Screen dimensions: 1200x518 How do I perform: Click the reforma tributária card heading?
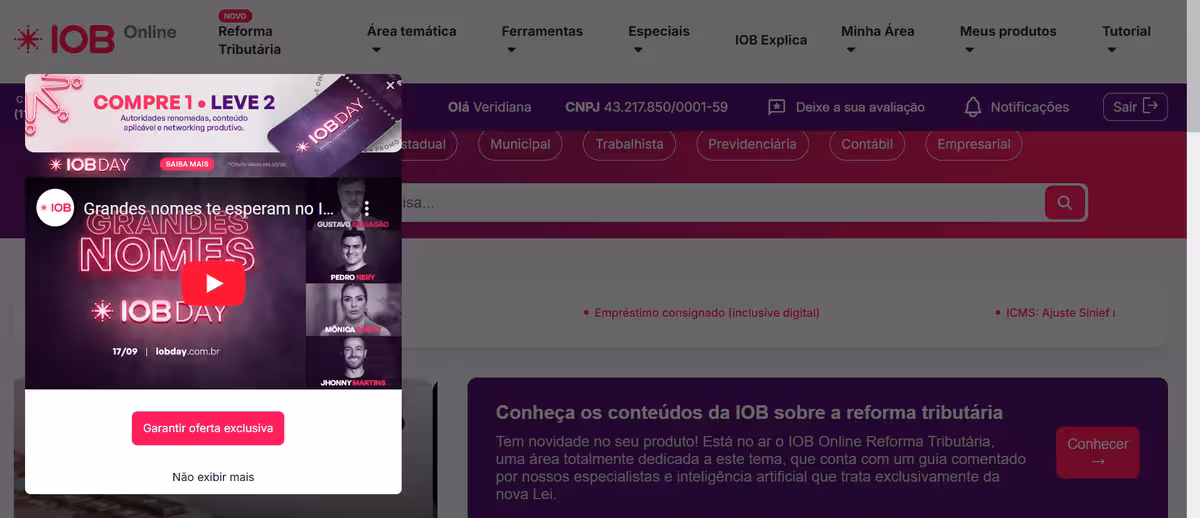tap(749, 413)
